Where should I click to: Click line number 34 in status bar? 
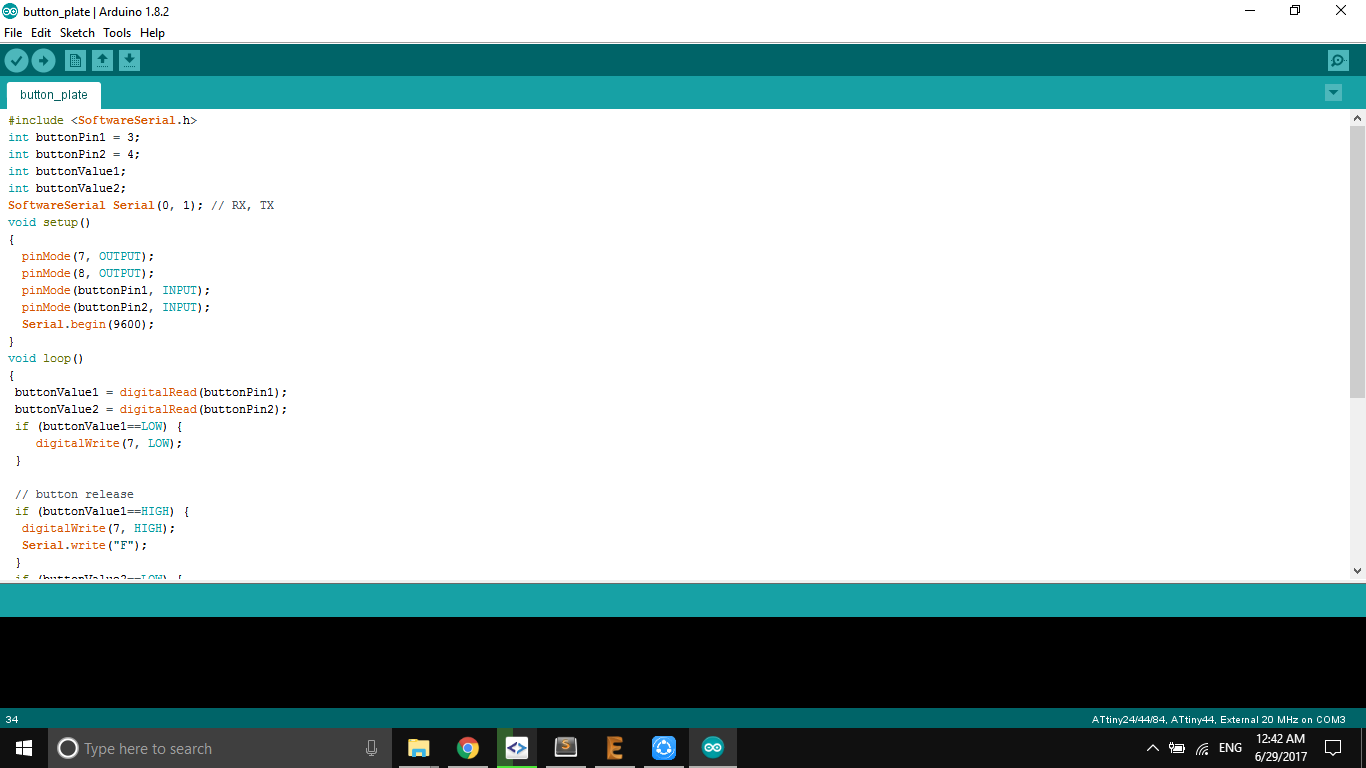pos(12,719)
